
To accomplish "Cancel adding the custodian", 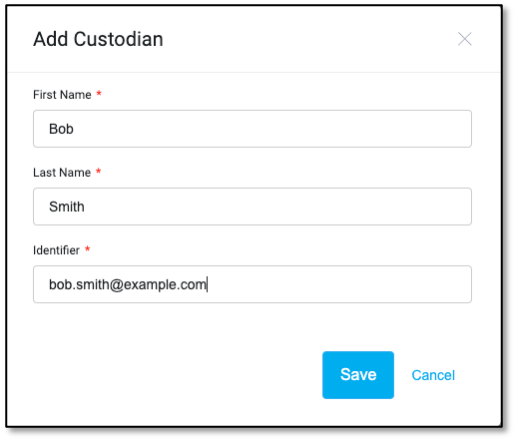I will [x=433, y=375].
